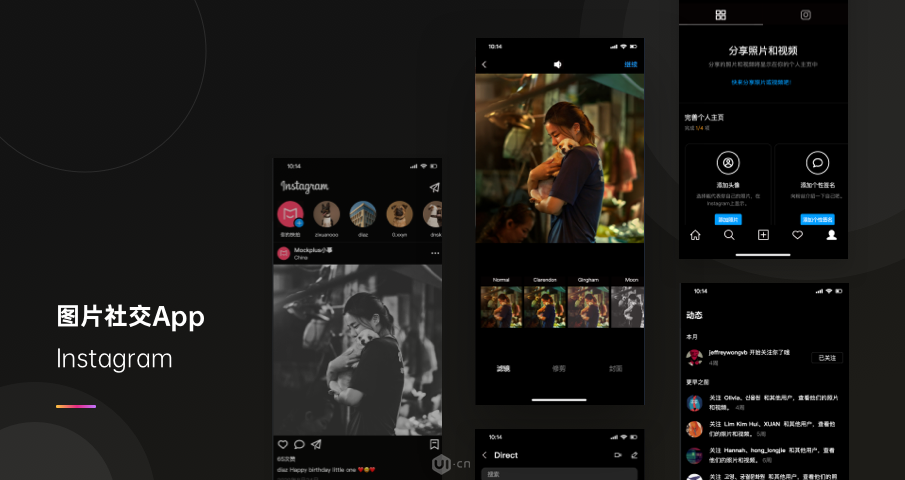Select the tagged photos tab on profile

pyautogui.click(x=806, y=15)
